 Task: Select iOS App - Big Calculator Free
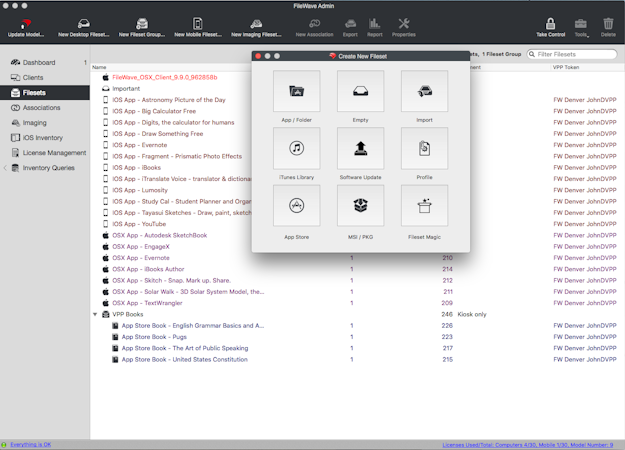(154, 111)
